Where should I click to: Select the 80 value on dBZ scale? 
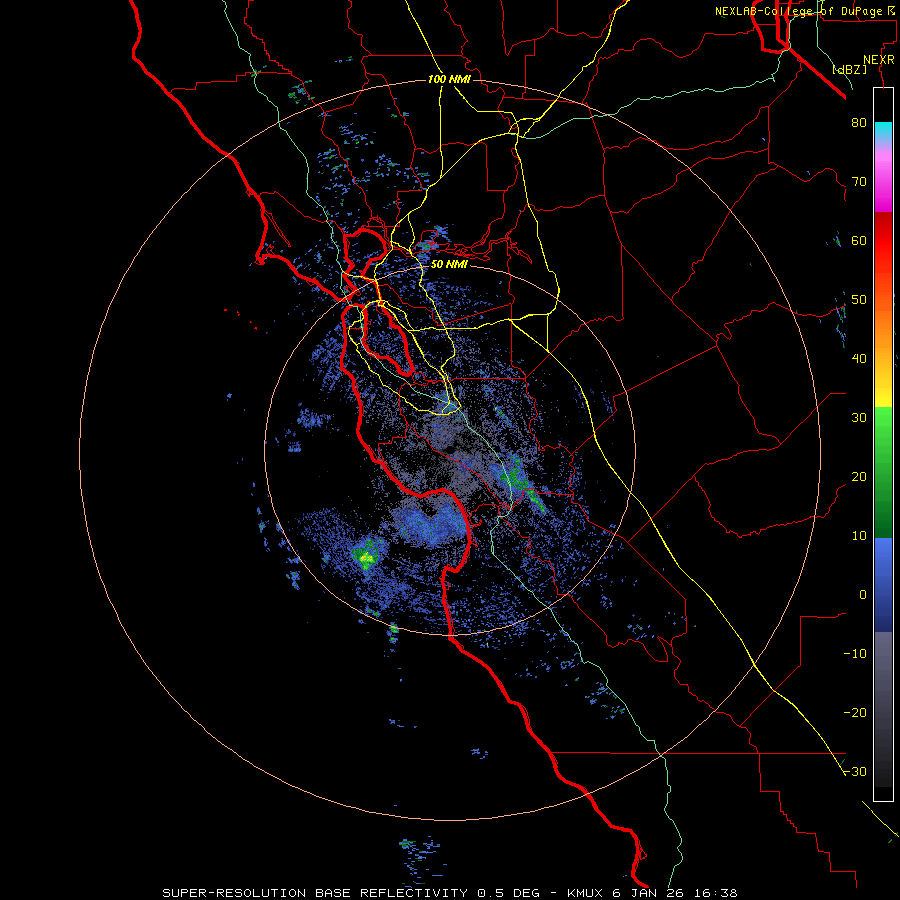859,123
